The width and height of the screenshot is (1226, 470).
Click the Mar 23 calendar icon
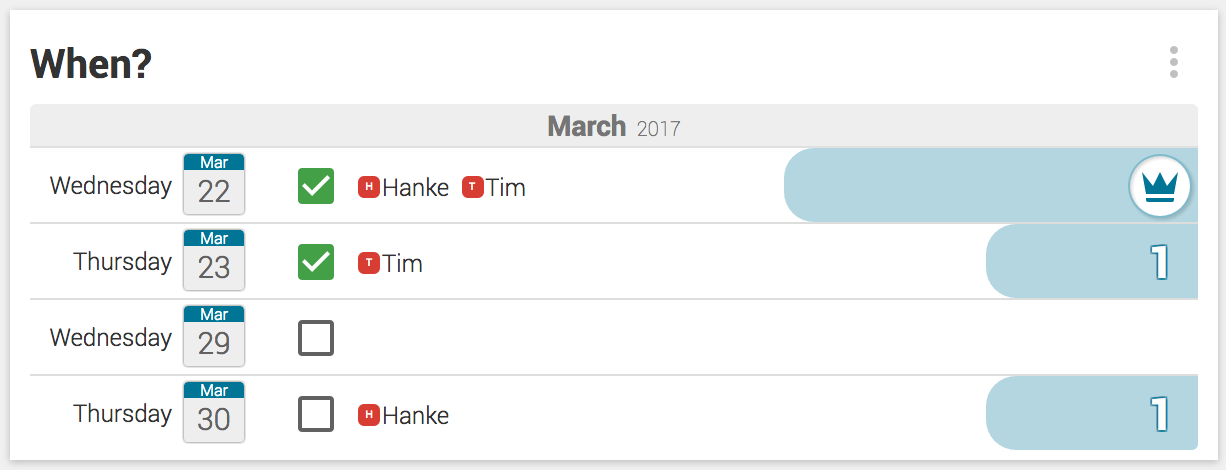coord(214,260)
